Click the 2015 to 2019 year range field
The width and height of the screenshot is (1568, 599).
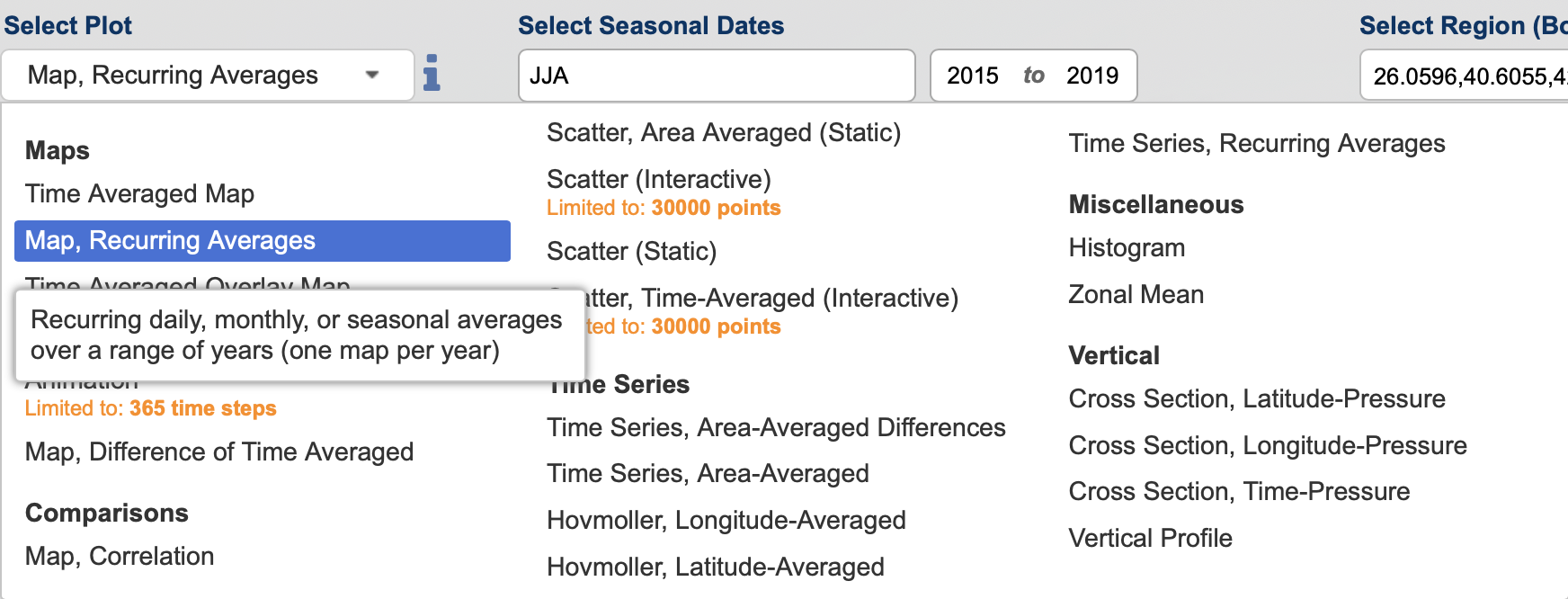[x=1033, y=76]
